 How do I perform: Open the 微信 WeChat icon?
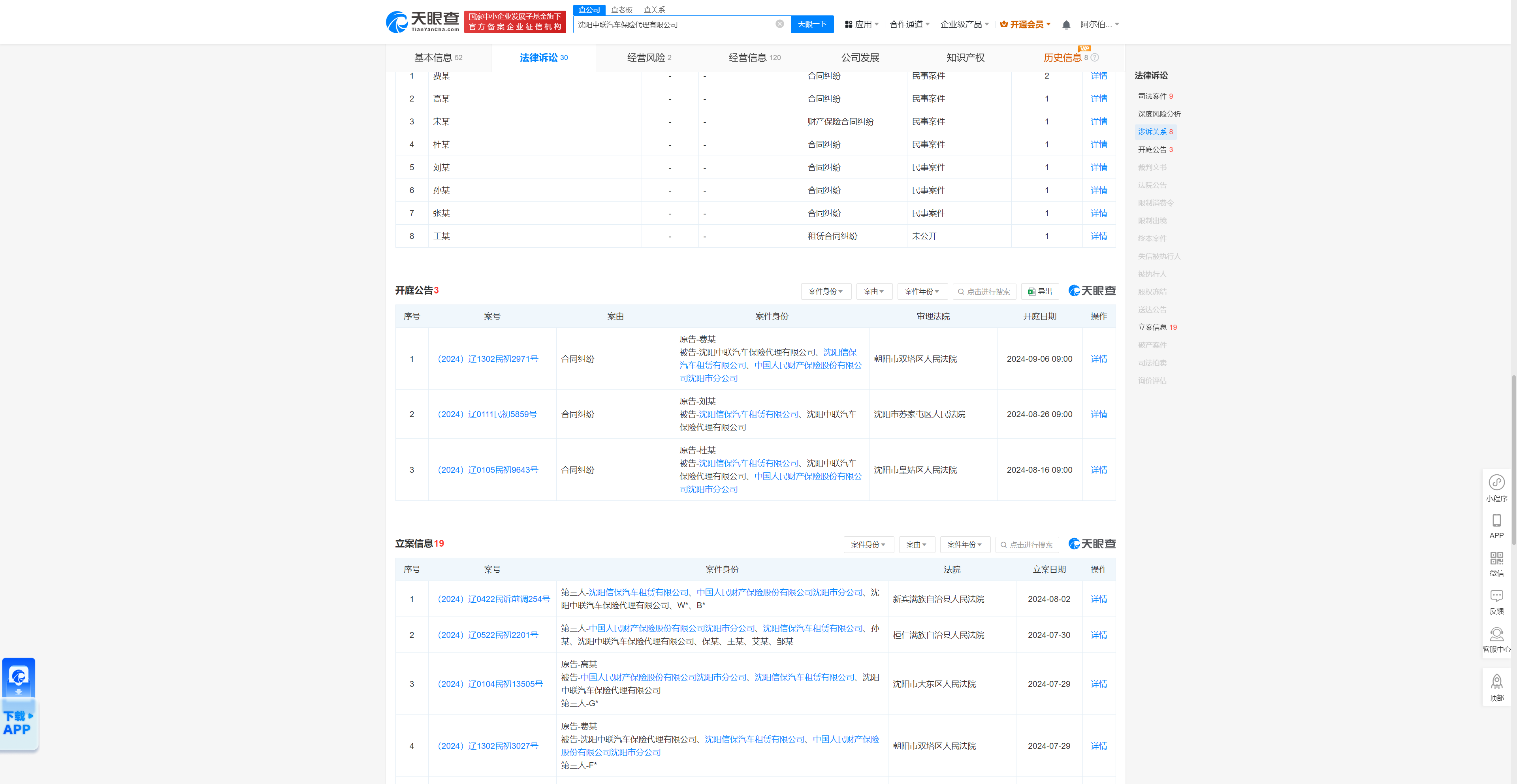coord(1497,562)
